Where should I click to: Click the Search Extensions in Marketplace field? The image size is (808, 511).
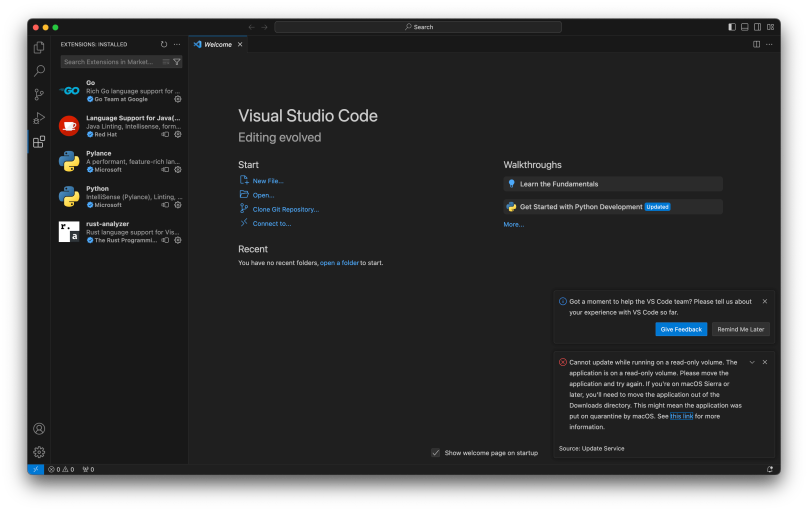click(x=112, y=62)
